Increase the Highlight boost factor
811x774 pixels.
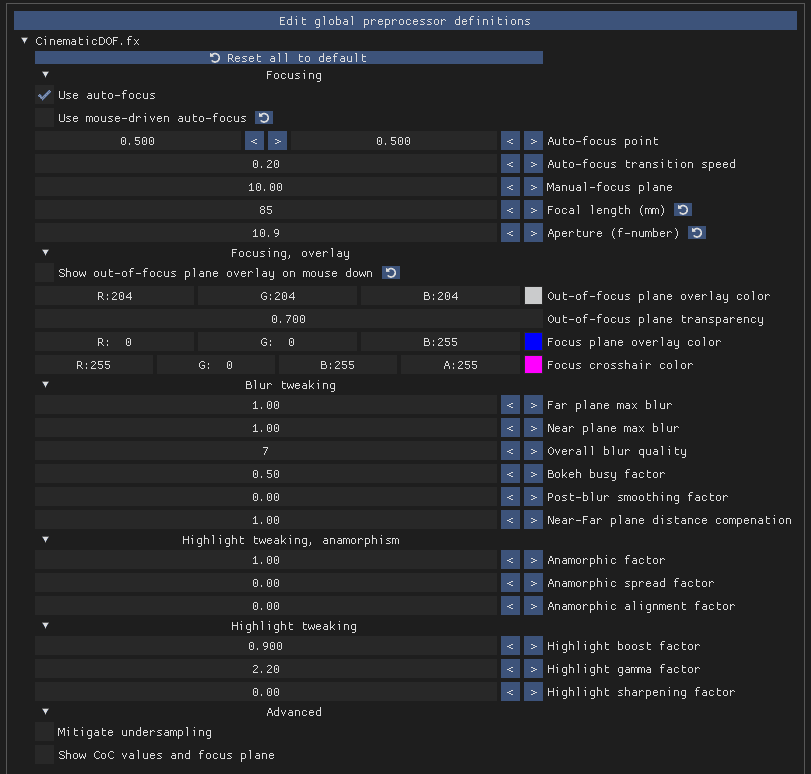pos(533,646)
